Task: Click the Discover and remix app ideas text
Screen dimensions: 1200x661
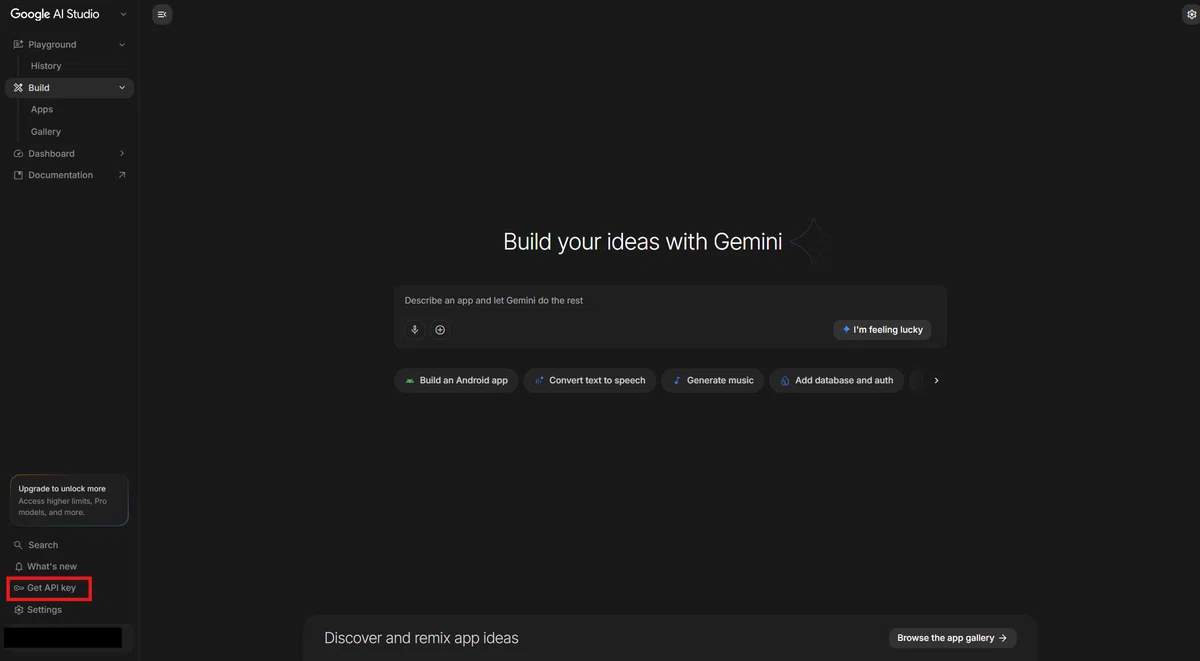Action: tap(421, 638)
